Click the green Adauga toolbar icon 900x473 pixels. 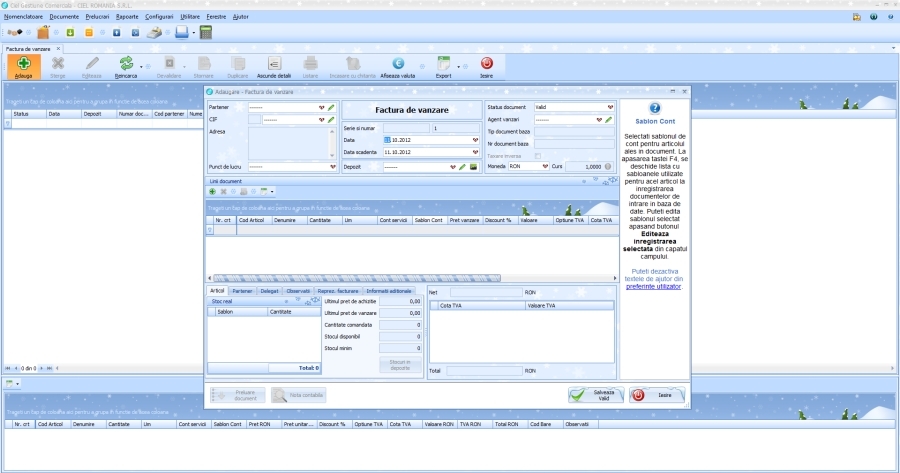23,64
